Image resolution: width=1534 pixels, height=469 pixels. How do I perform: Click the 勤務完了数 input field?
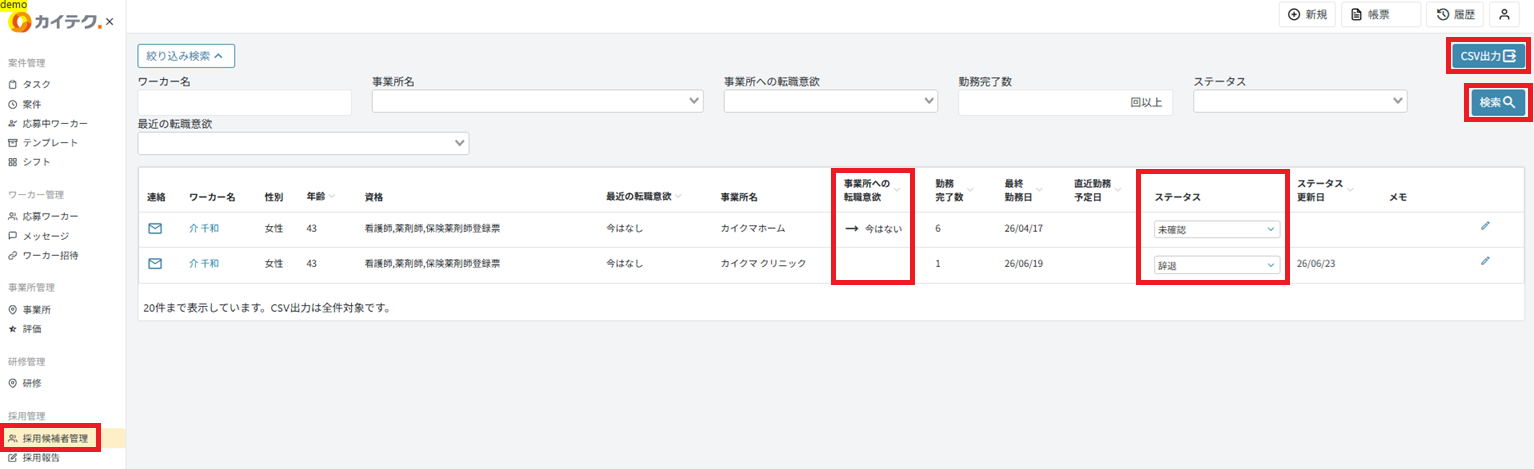(1065, 102)
